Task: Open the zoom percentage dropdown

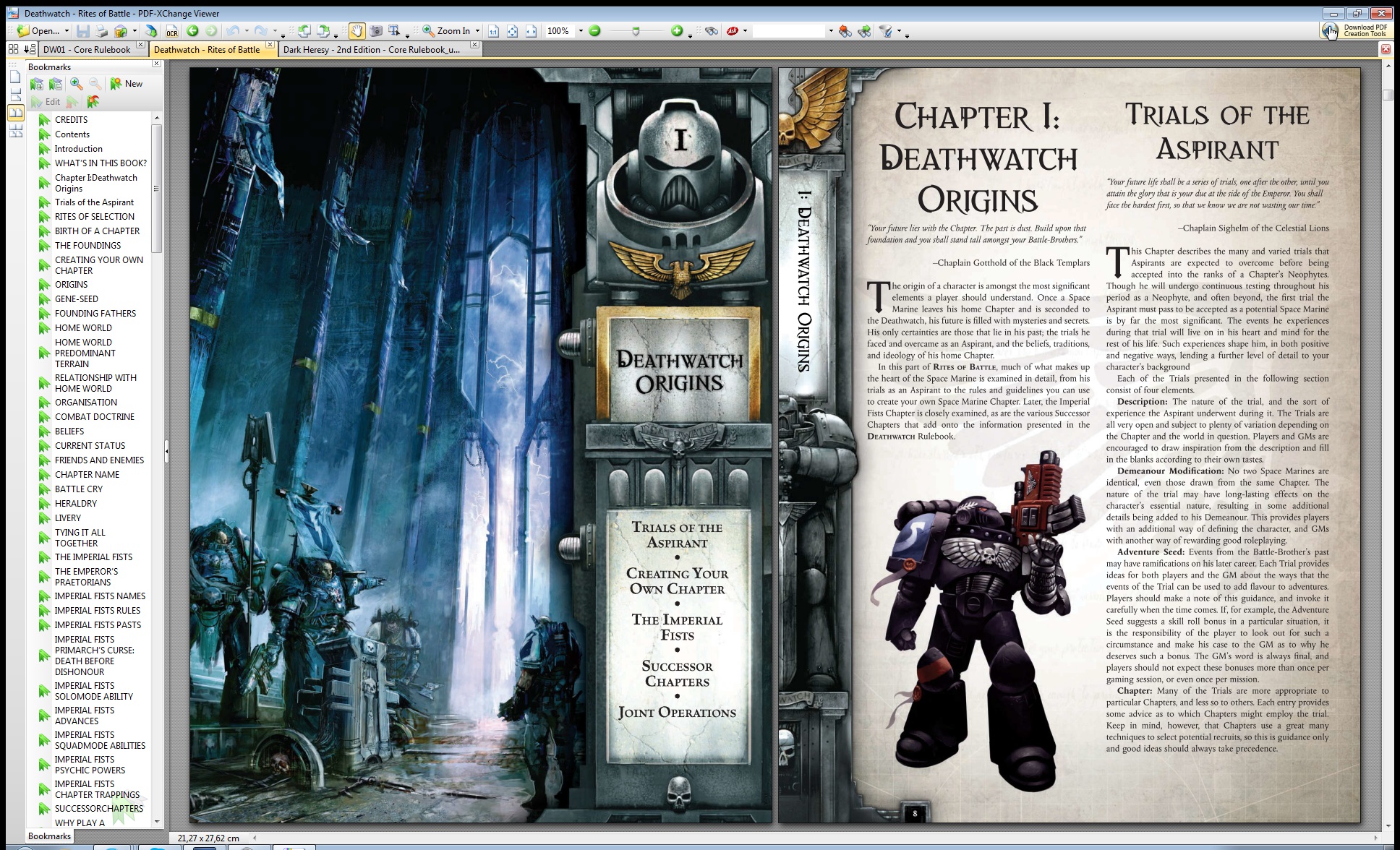Action: pyautogui.click(x=580, y=31)
